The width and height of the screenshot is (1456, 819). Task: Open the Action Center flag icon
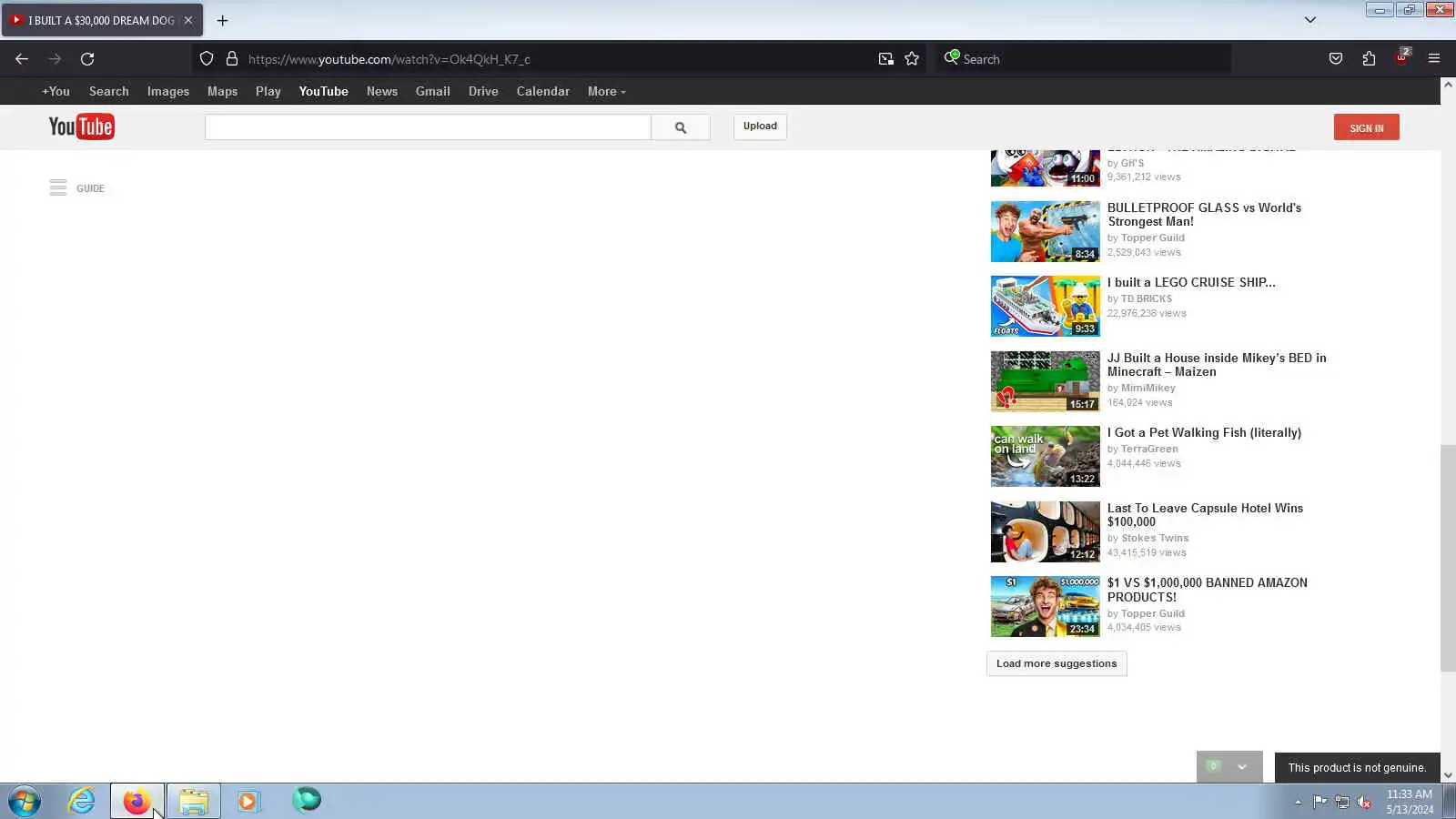[1319, 802]
